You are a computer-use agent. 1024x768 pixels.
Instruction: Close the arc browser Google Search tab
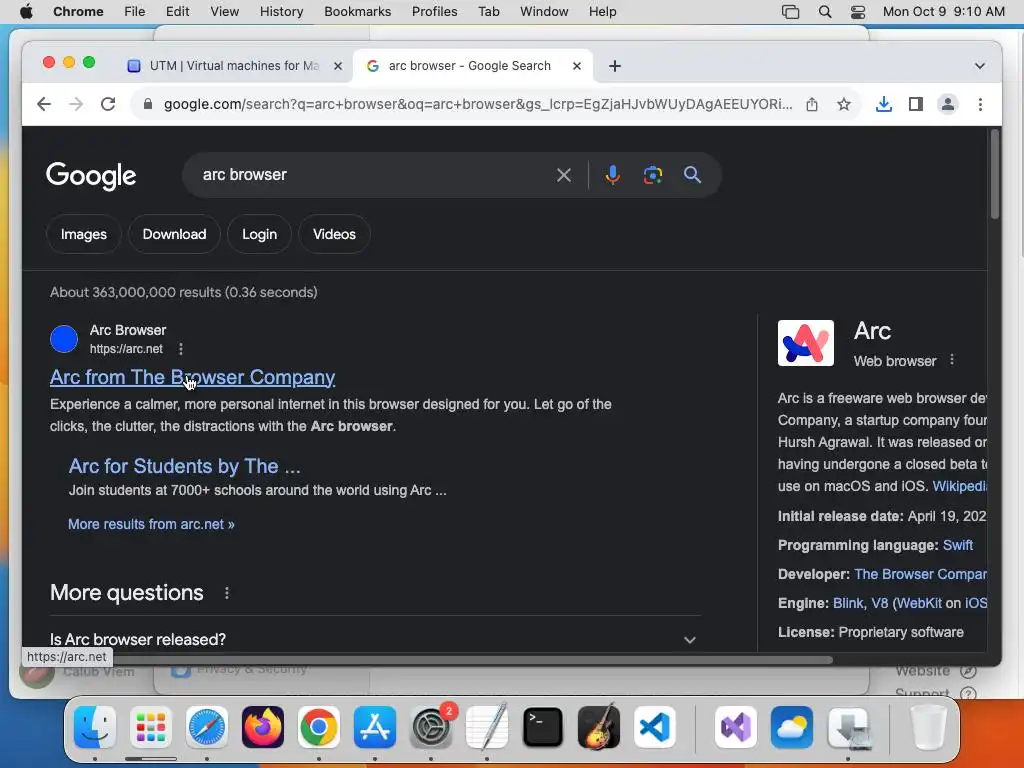(577, 66)
